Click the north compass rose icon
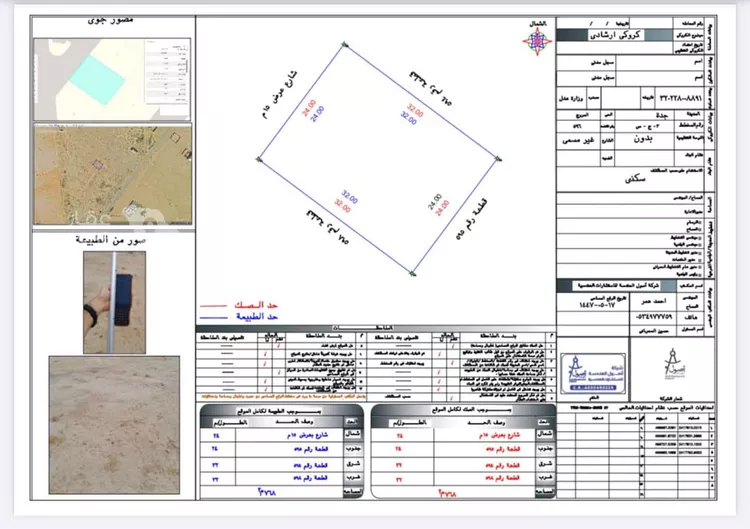The width and height of the screenshot is (750, 529). (537, 42)
